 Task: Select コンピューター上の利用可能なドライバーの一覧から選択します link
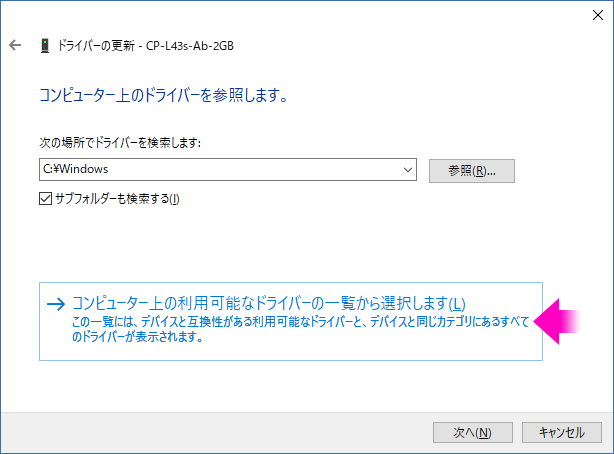pos(269,303)
